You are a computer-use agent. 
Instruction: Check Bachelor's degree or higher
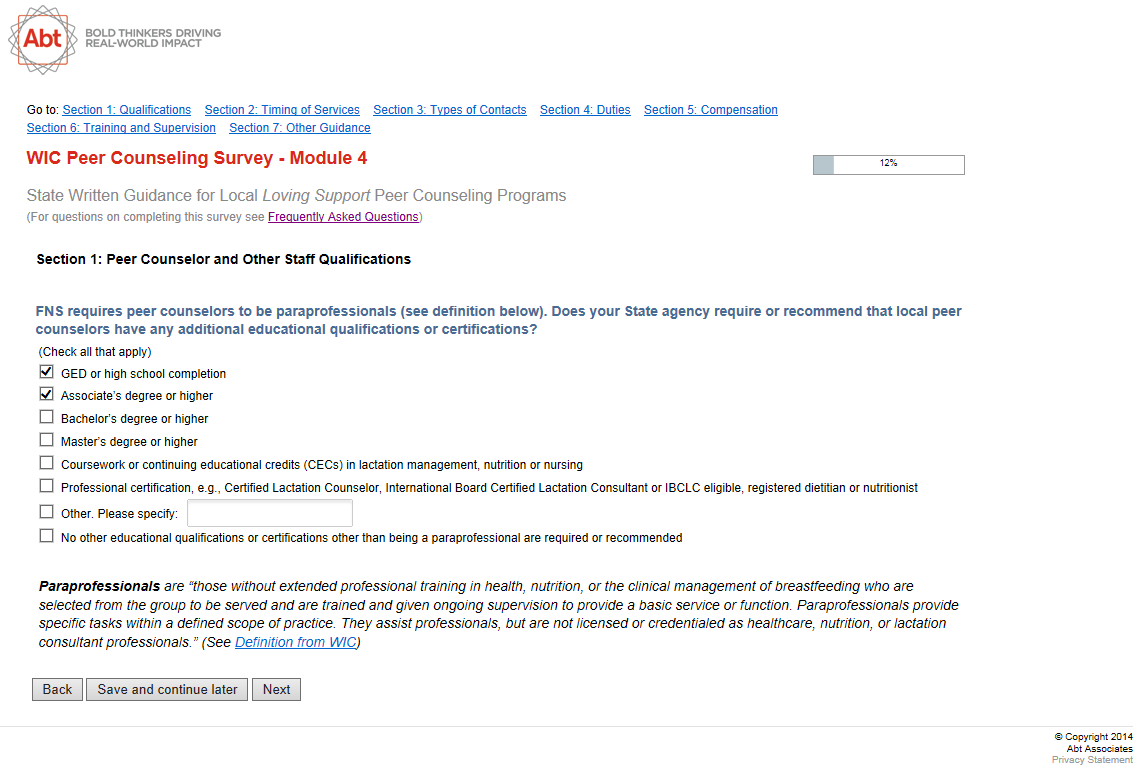click(x=47, y=417)
